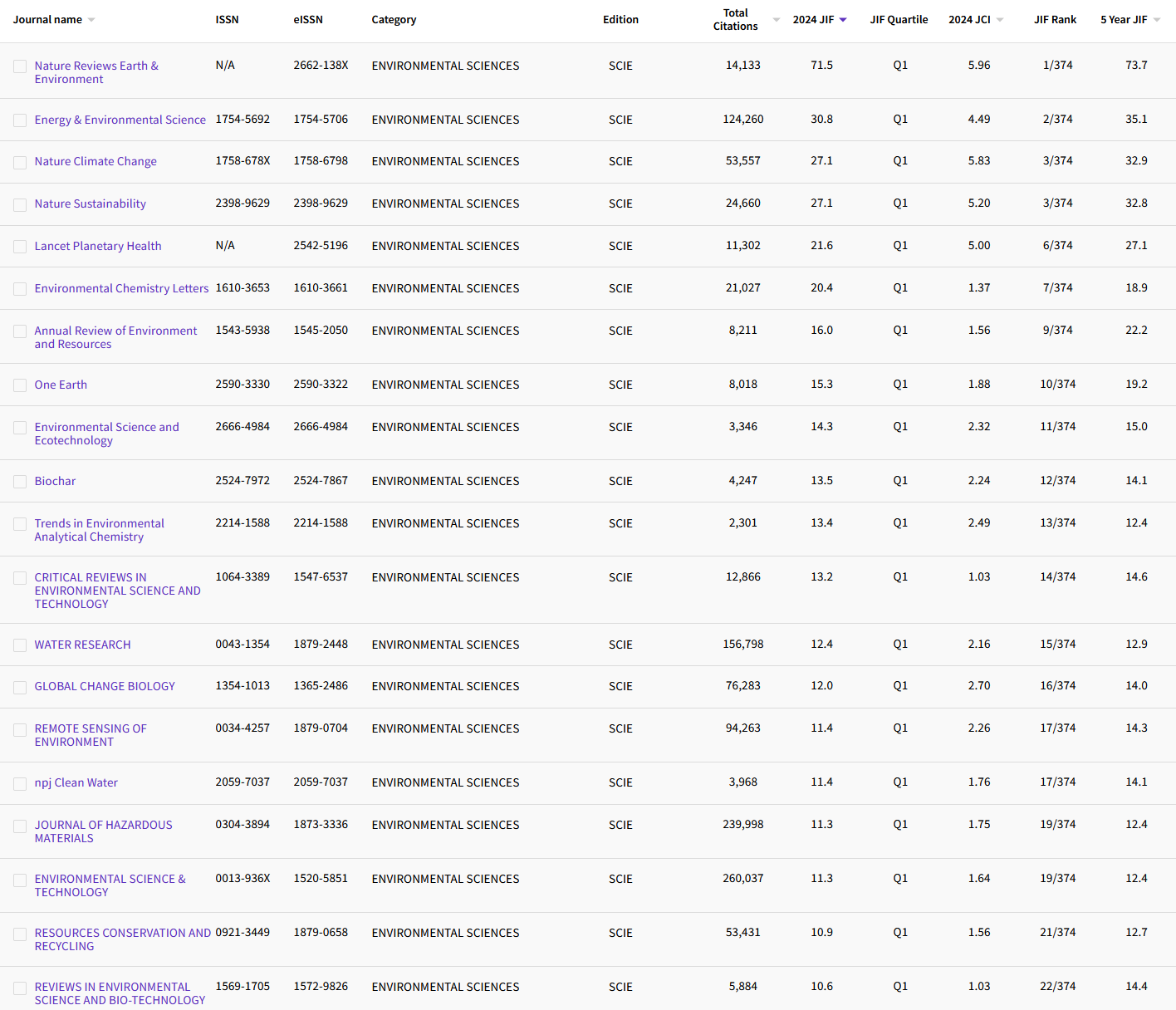
Task: Select JIF rank 1/374 cell
Action: click(1057, 65)
